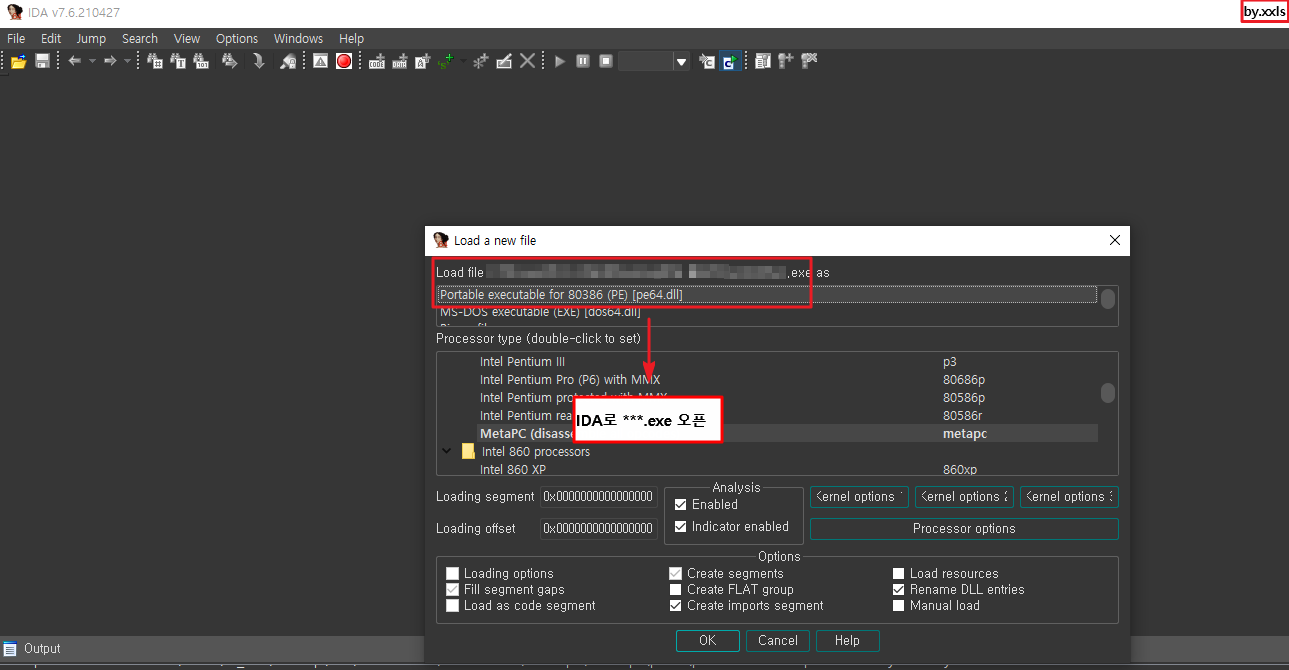Open the debugger selection combo box arrow
Screen dimensions: 1289x670
point(682,62)
